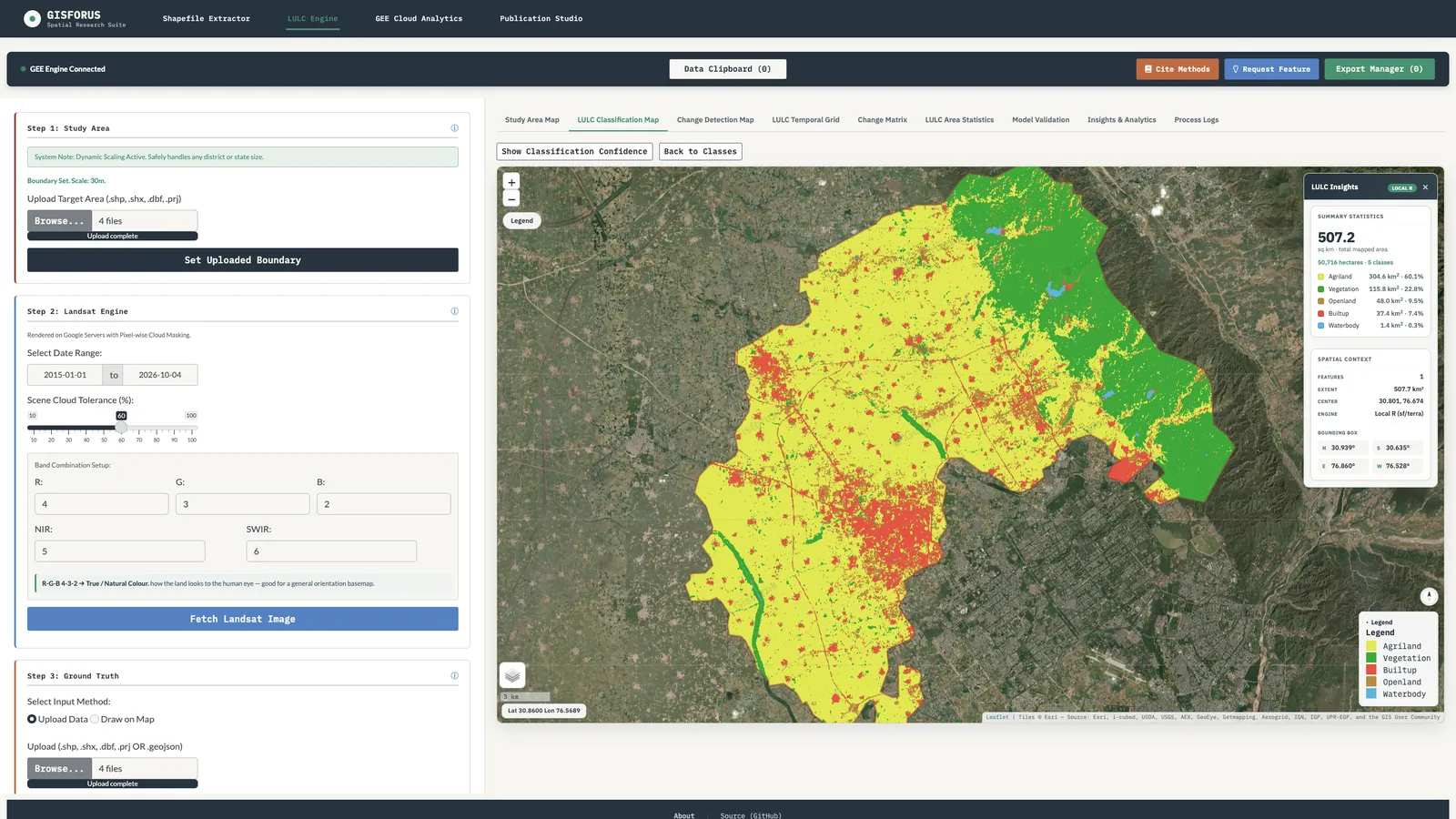The width and height of the screenshot is (1456, 819).
Task: Open the LULC Area Statistics tab
Action: pos(959,120)
